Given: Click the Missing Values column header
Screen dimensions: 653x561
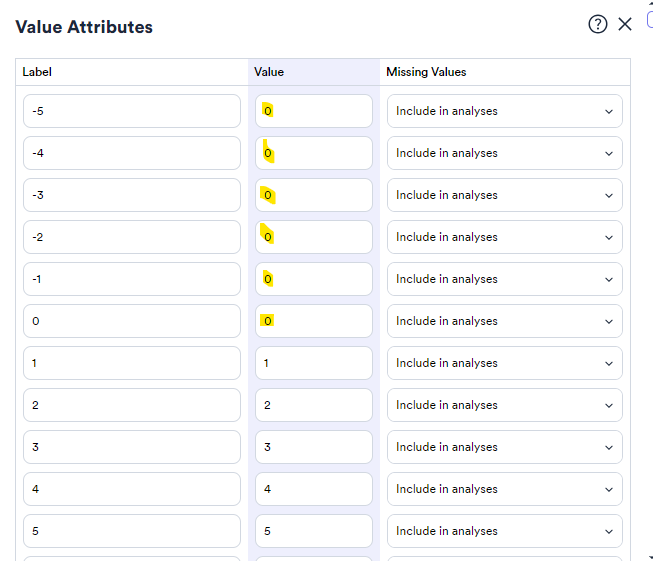Looking at the screenshot, I should 426,72.
